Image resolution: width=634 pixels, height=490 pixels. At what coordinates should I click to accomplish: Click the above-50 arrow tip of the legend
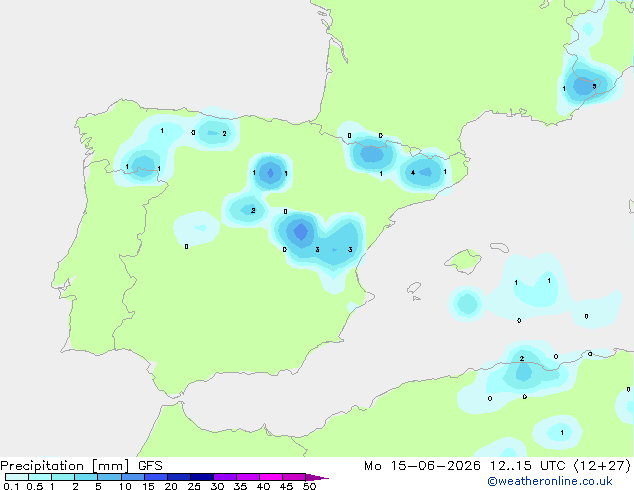click(317, 477)
